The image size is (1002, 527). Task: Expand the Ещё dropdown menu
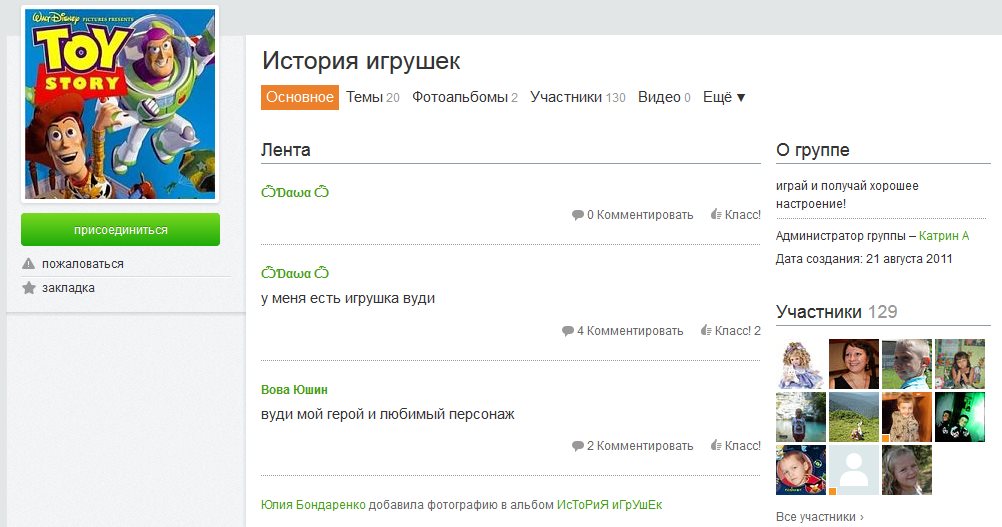tap(724, 97)
